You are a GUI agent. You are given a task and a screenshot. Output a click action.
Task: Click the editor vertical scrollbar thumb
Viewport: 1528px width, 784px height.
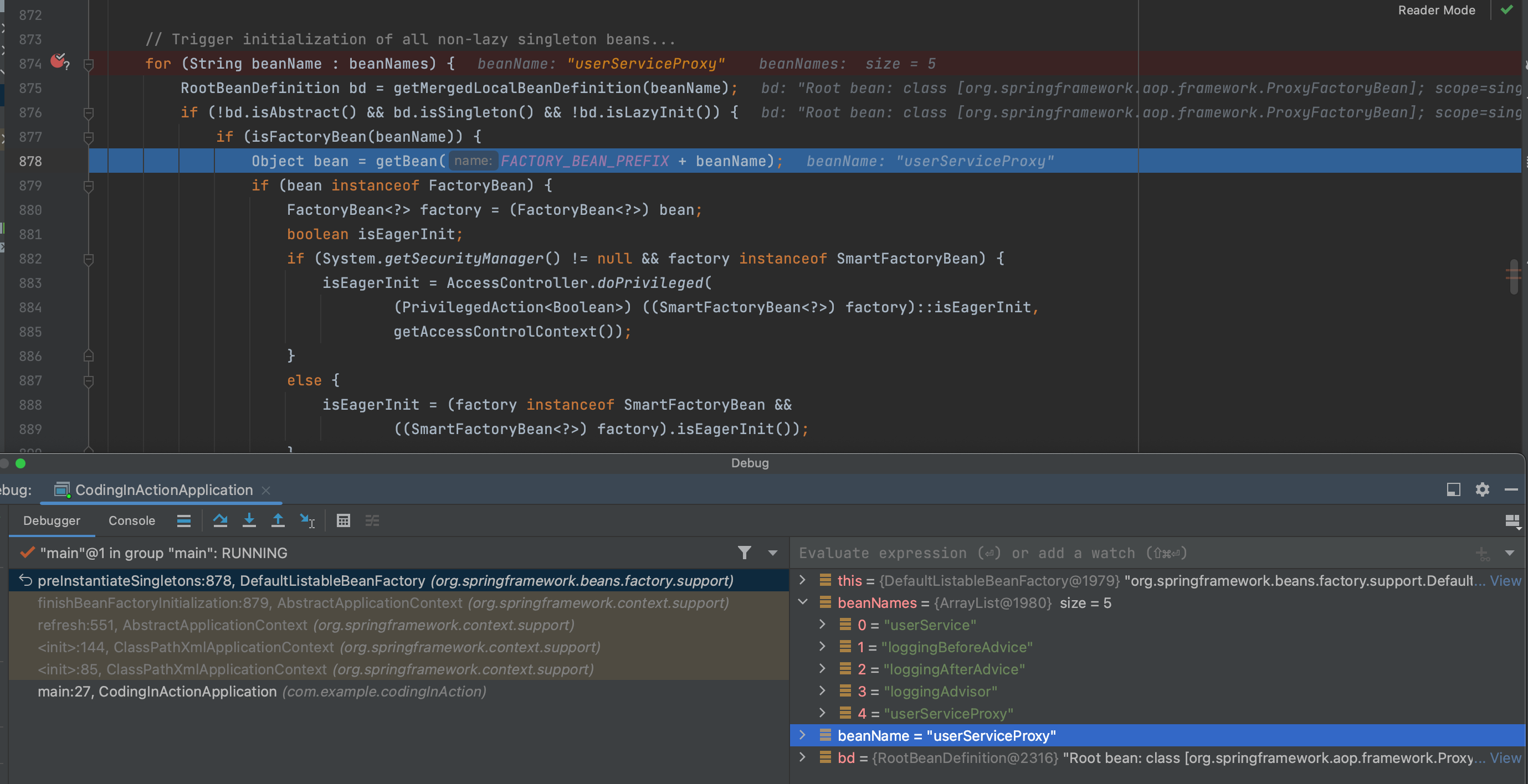click(1513, 276)
